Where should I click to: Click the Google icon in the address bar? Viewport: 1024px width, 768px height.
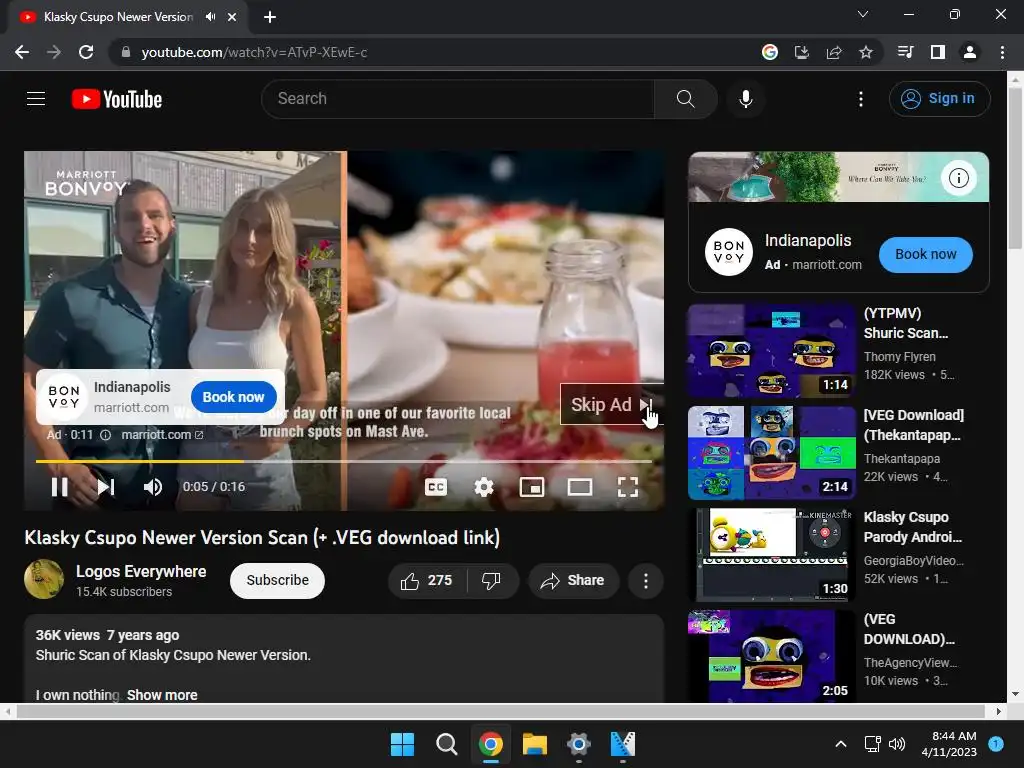[x=770, y=52]
